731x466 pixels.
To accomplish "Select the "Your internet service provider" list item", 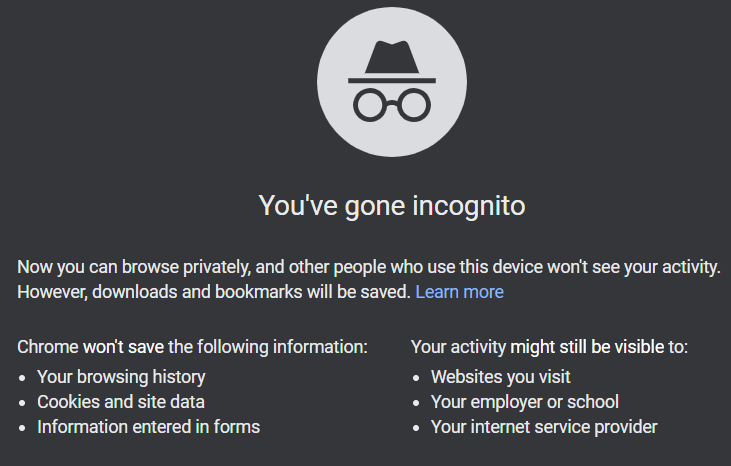I will tap(543, 427).
